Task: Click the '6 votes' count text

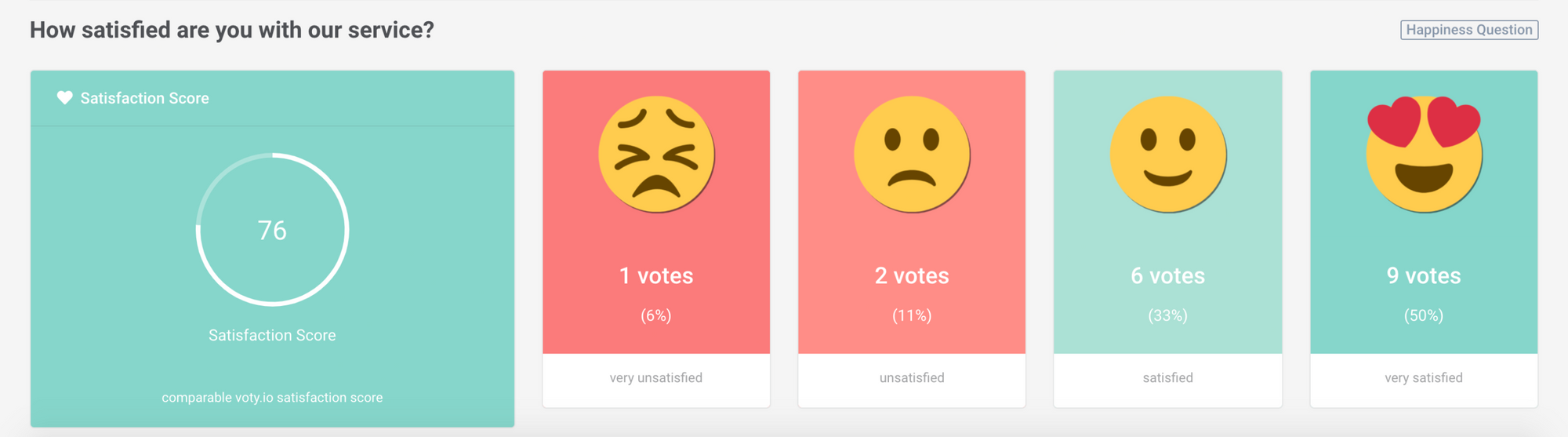Action: (1167, 275)
